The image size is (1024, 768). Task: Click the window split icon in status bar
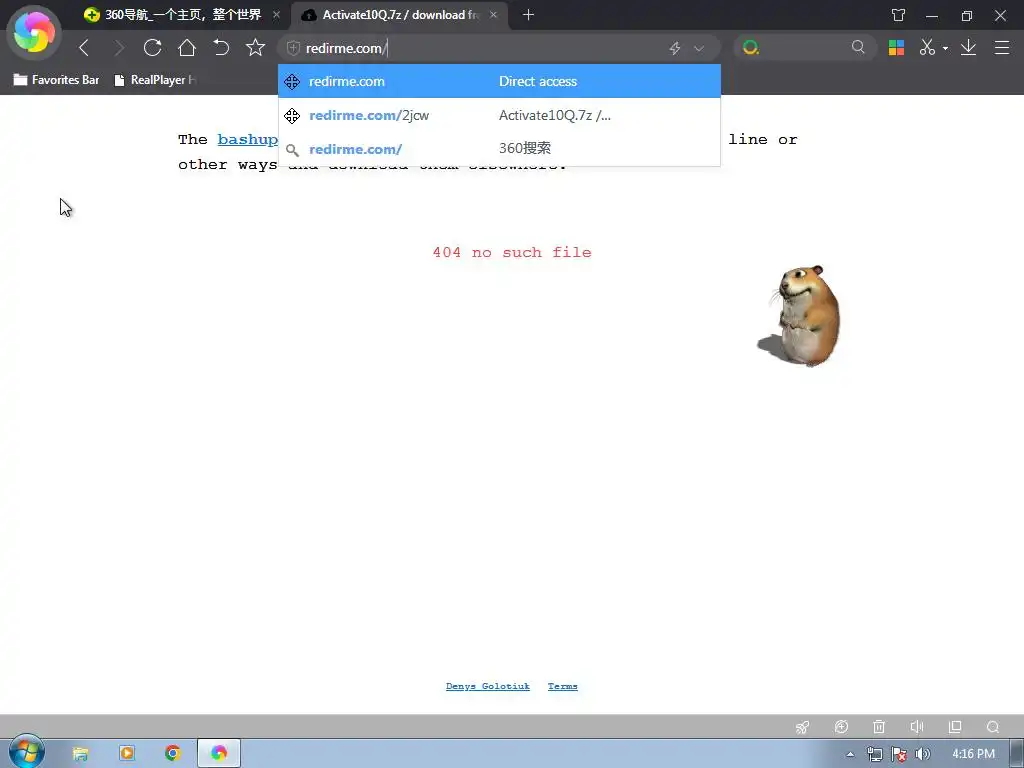(955, 727)
